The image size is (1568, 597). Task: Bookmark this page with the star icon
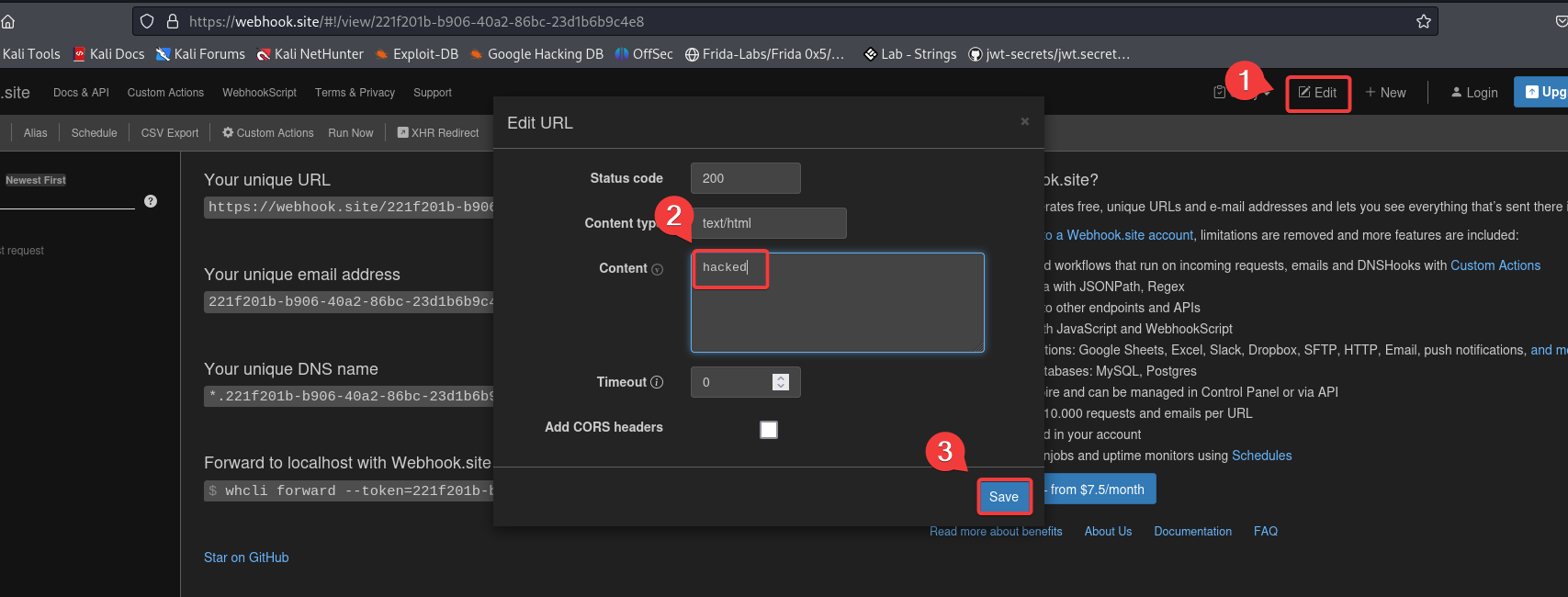(x=1423, y=21)
